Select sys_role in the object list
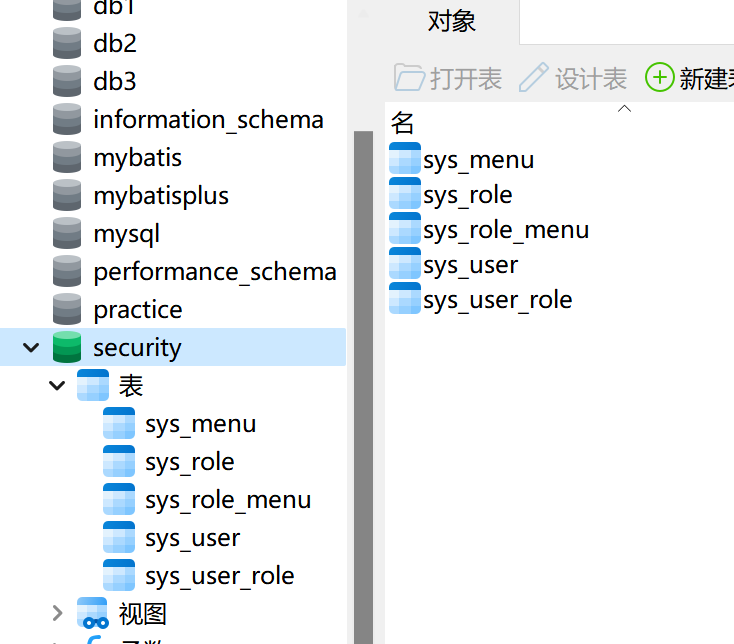734x644 pixels. tap(468, 195)
